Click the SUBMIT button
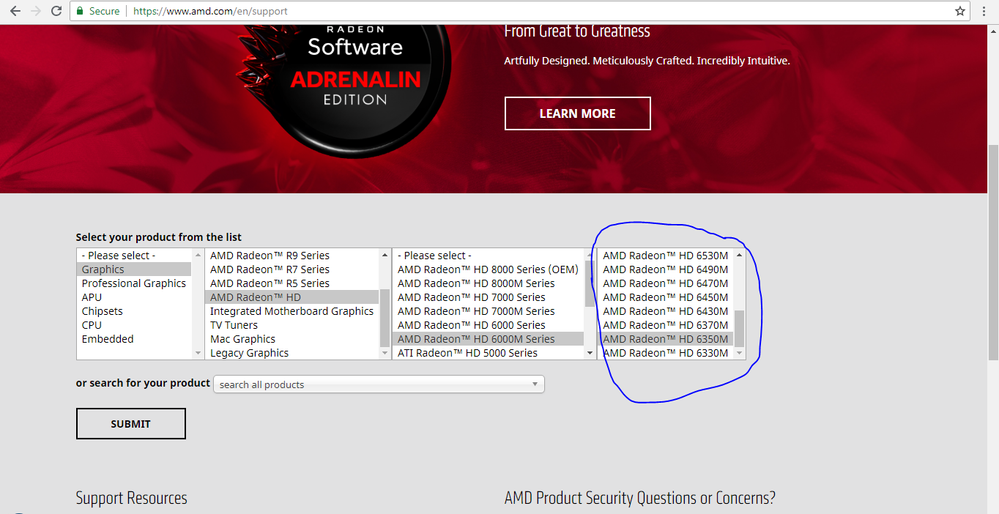This screenshot has height=514, width=999. [x=131, y=424]
